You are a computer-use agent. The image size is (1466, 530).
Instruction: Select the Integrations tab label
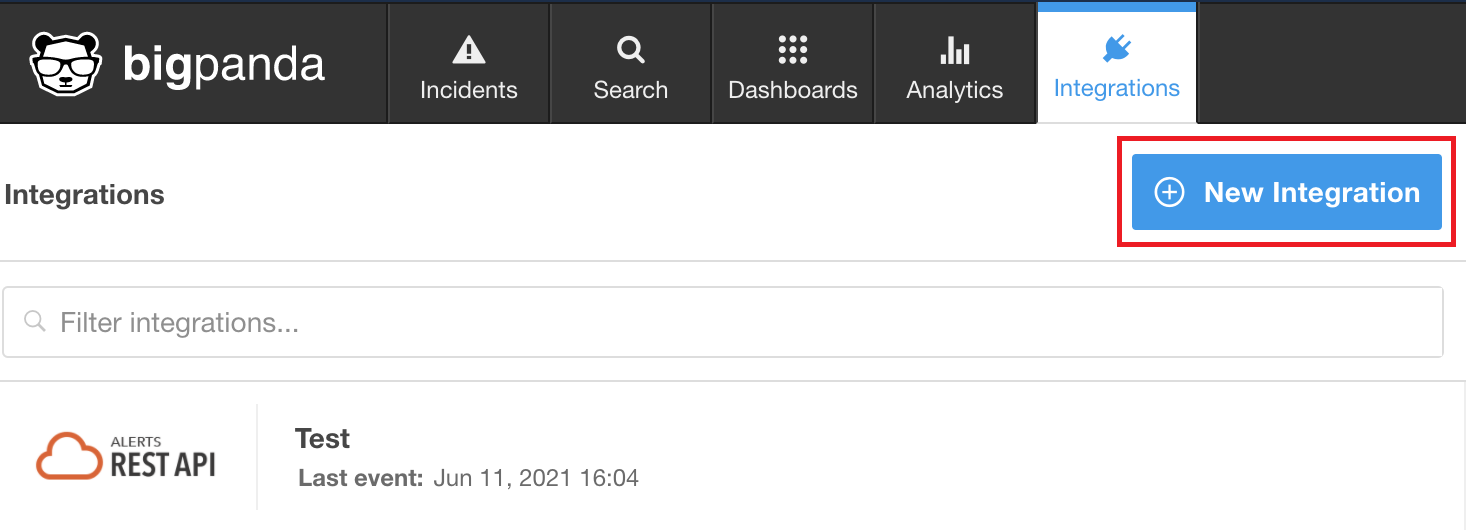(x=1116, y=88)
